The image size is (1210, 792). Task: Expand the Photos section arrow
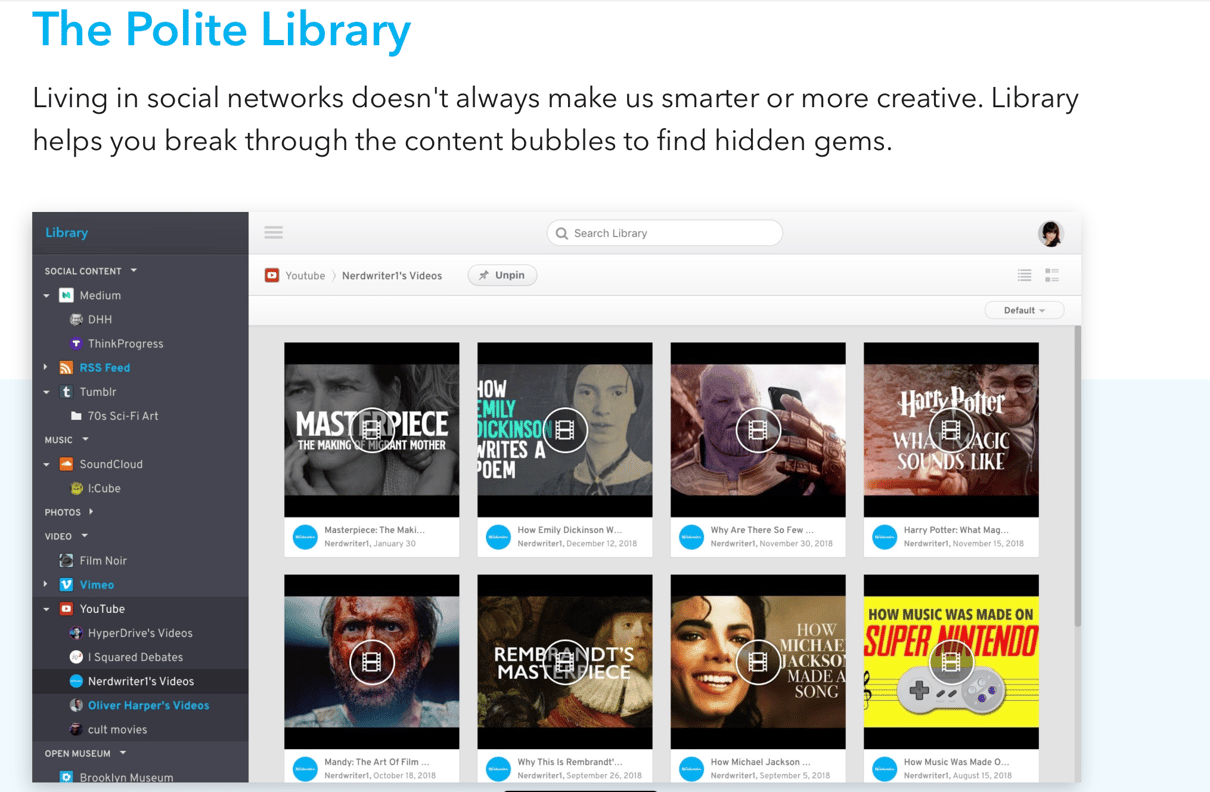[x=91, y=512]
